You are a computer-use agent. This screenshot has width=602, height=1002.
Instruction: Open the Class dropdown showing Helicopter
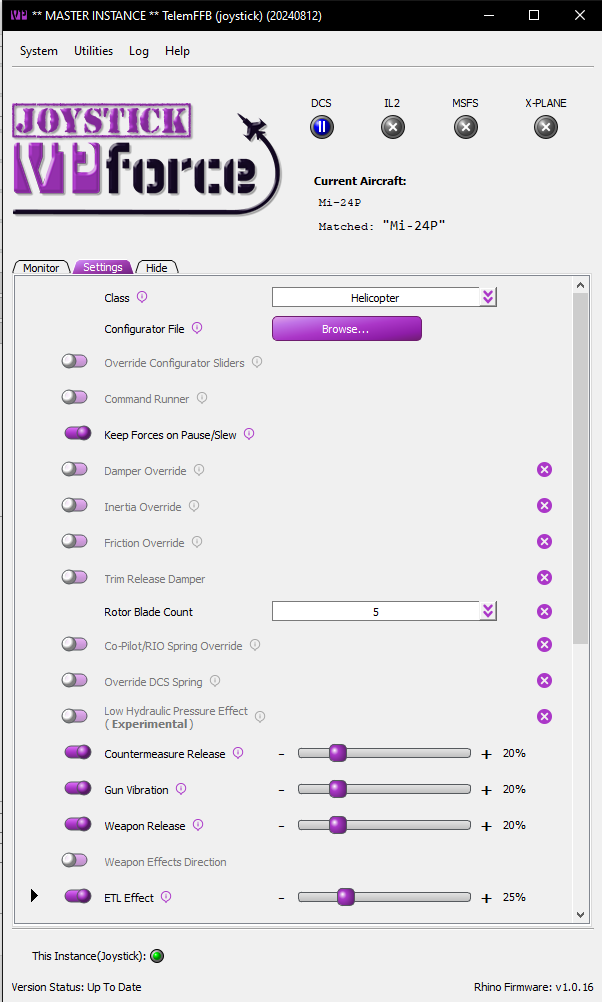[384, 297]
